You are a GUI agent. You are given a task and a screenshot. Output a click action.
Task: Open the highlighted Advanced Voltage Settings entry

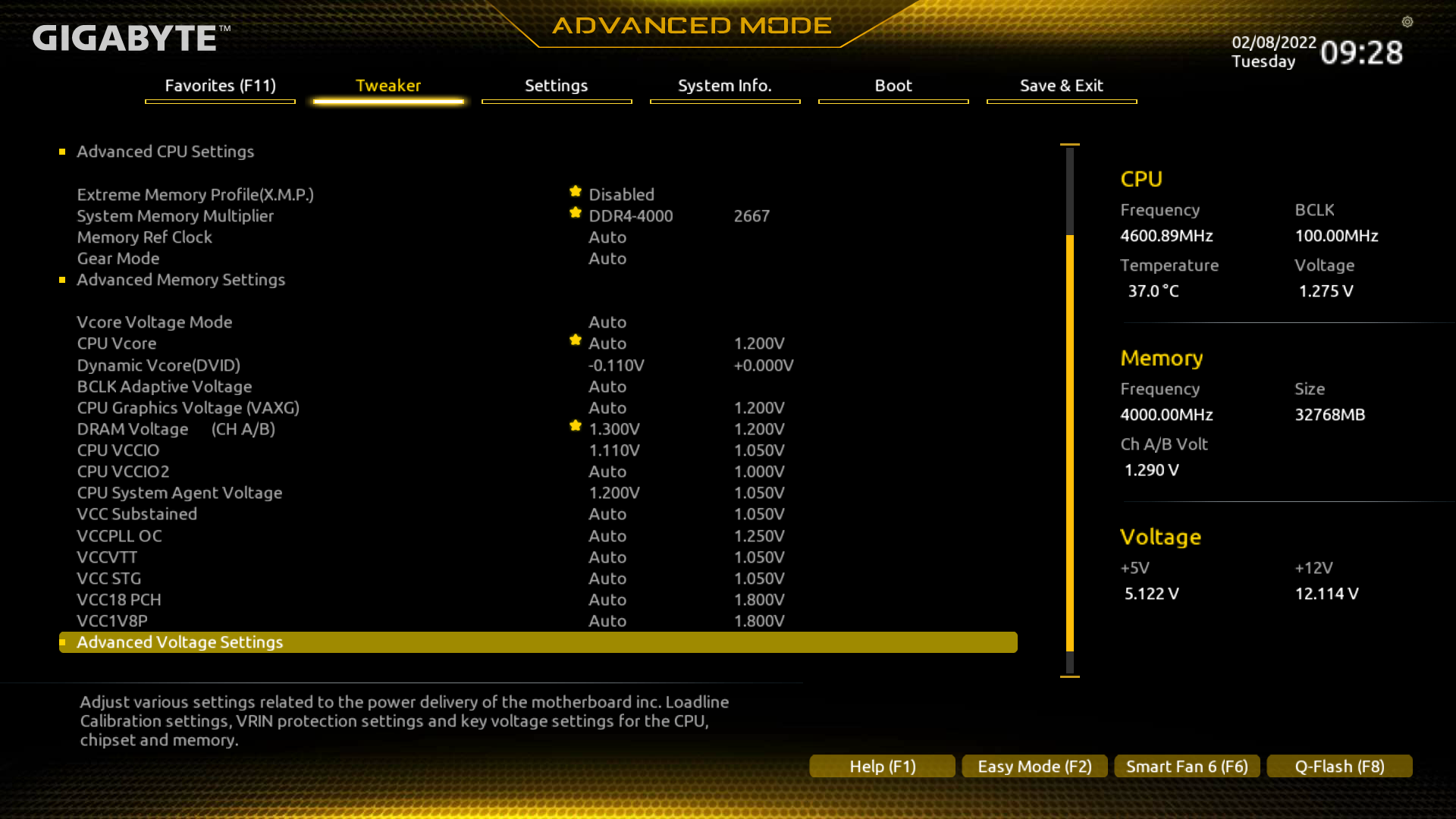pos(180,642)
